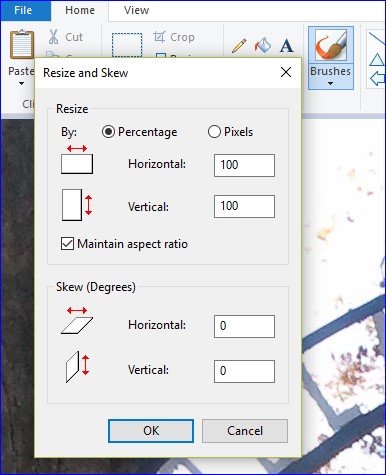The height and width of the screenshot is (475, 386).
Task: Click the Cancel button
Action: pos(245,431)
